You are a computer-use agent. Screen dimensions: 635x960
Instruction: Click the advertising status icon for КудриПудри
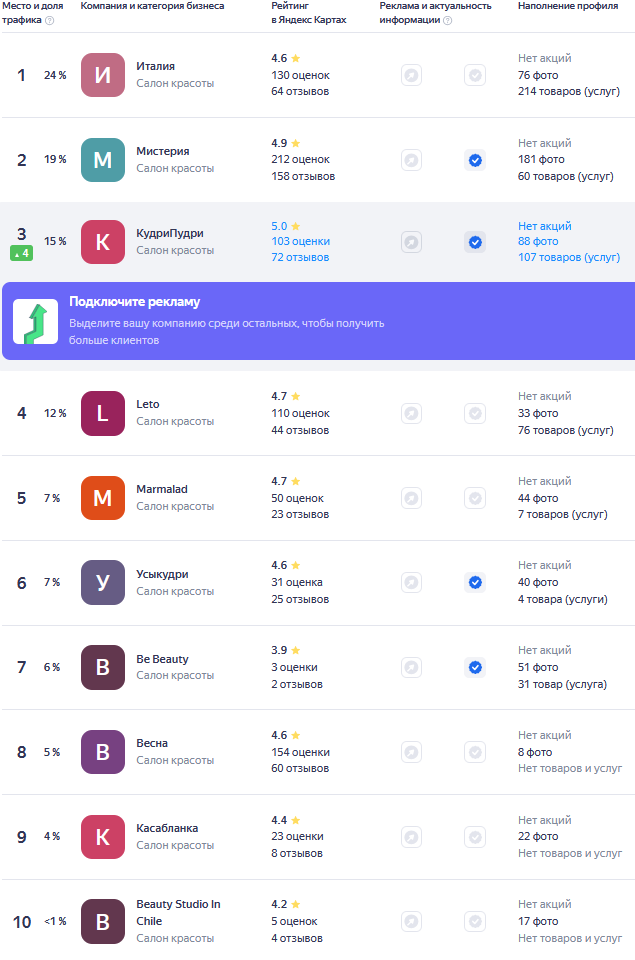[x=411, y=242]
